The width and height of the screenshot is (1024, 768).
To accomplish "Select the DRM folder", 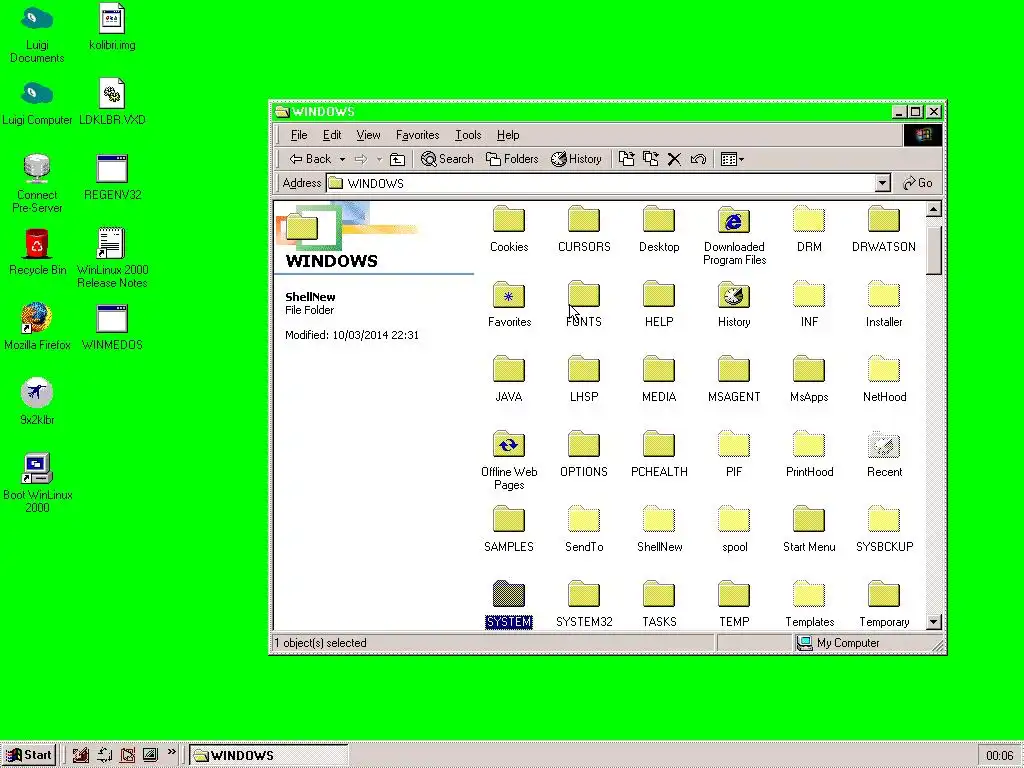I will tap(809, 229).
